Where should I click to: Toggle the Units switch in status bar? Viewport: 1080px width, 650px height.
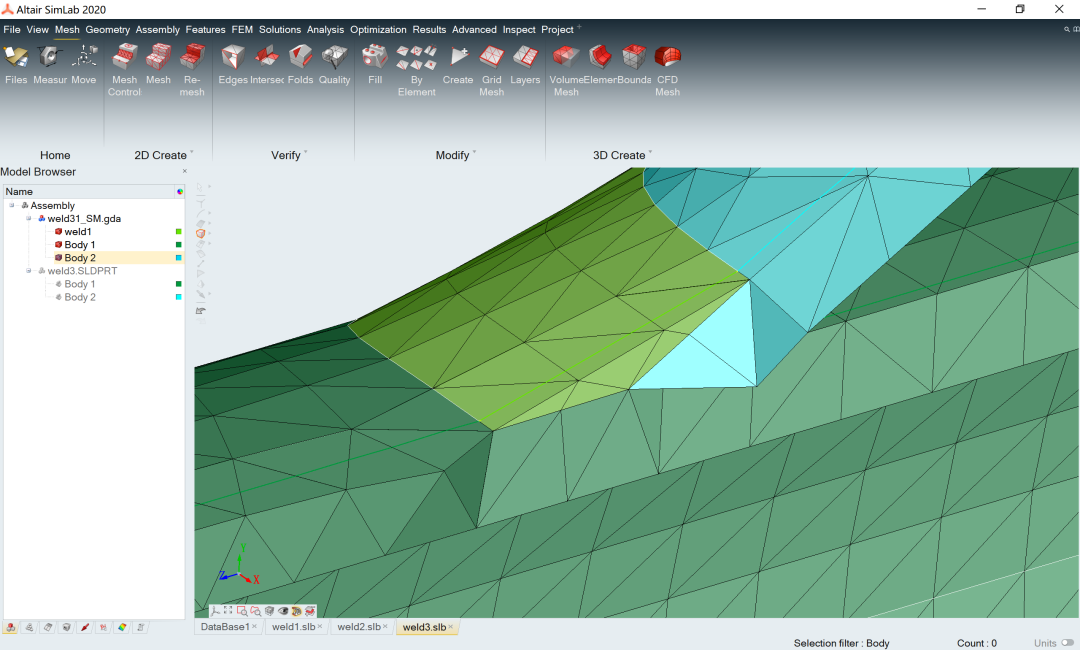coord(1068,643)
